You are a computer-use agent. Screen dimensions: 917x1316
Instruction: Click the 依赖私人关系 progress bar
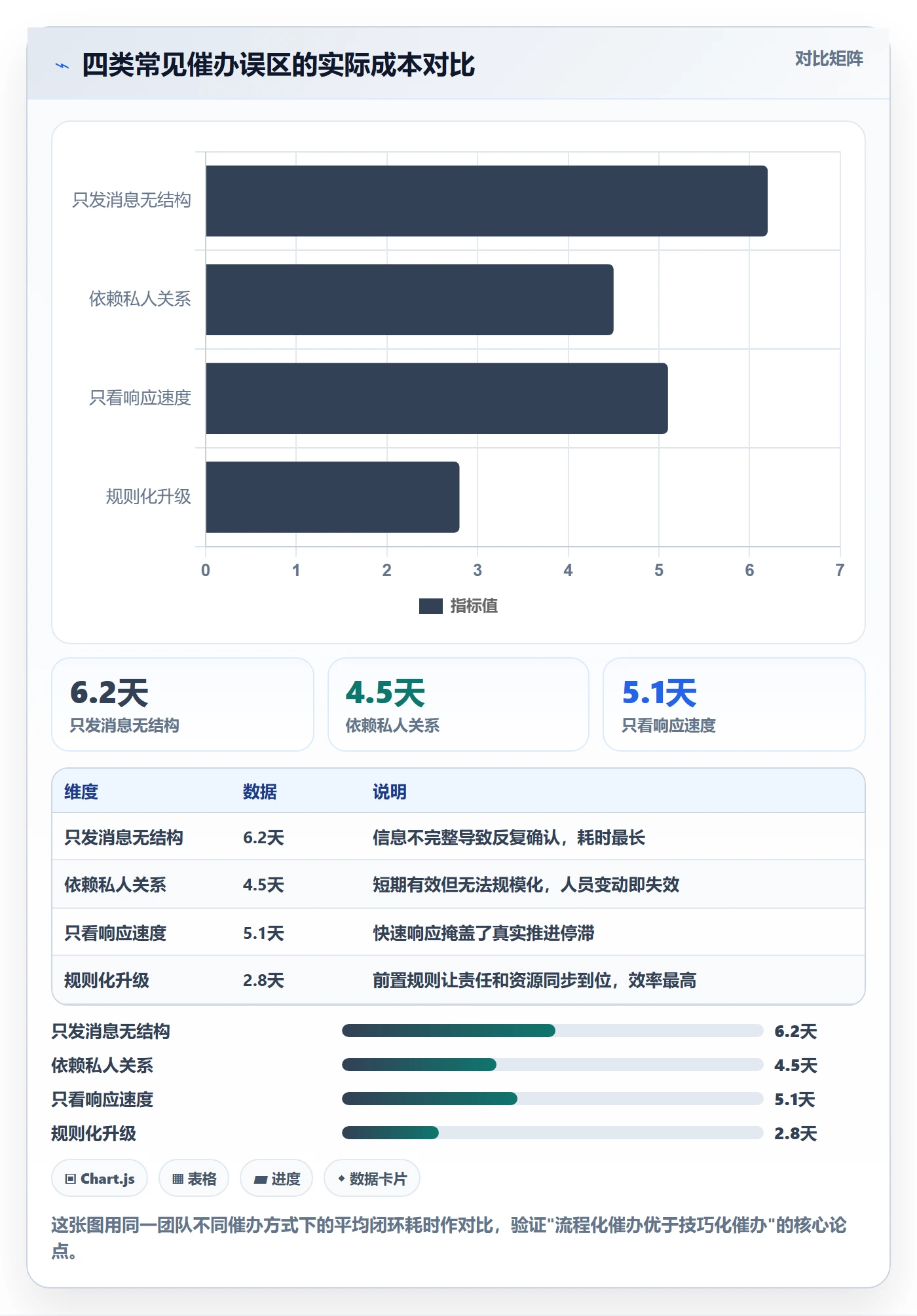[x=552, y=1065]
